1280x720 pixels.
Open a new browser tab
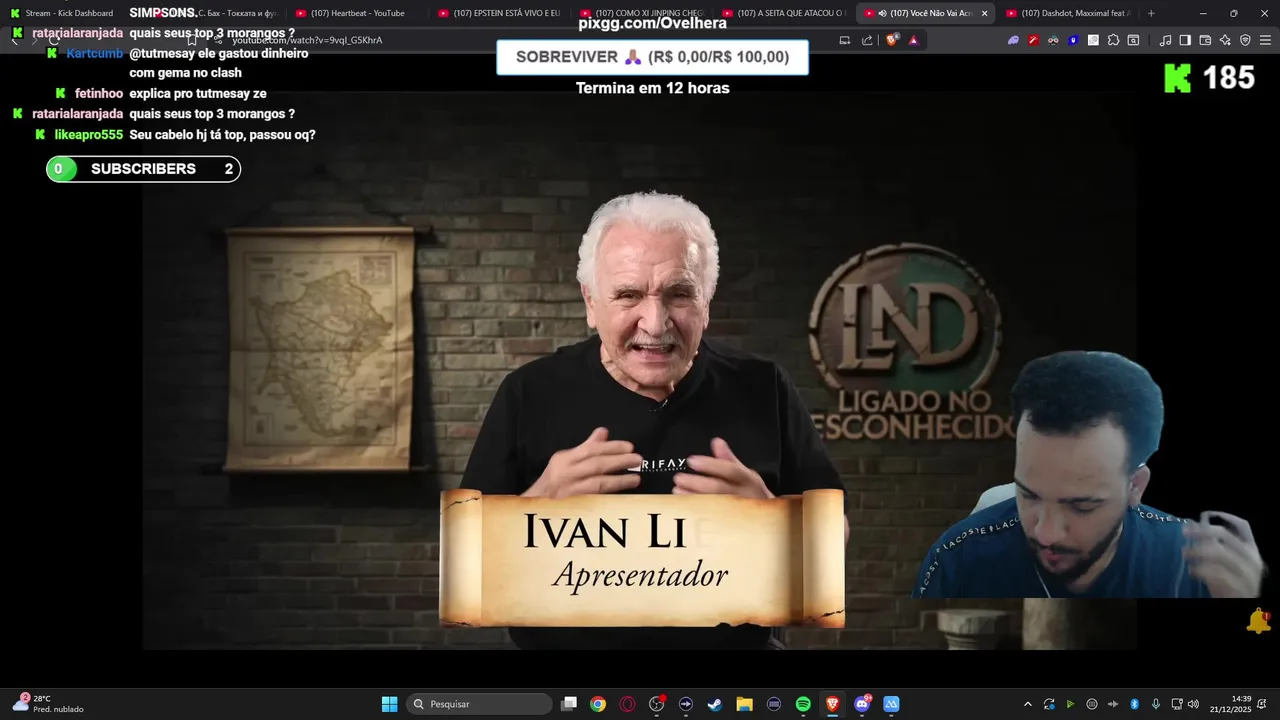tap(1151, 13)
